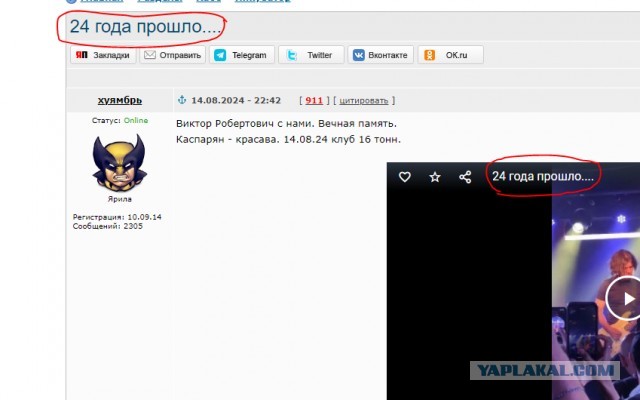Share via Вконтакте button
The height and width of the screenshot is (400, 640).
tap(381, 55)
